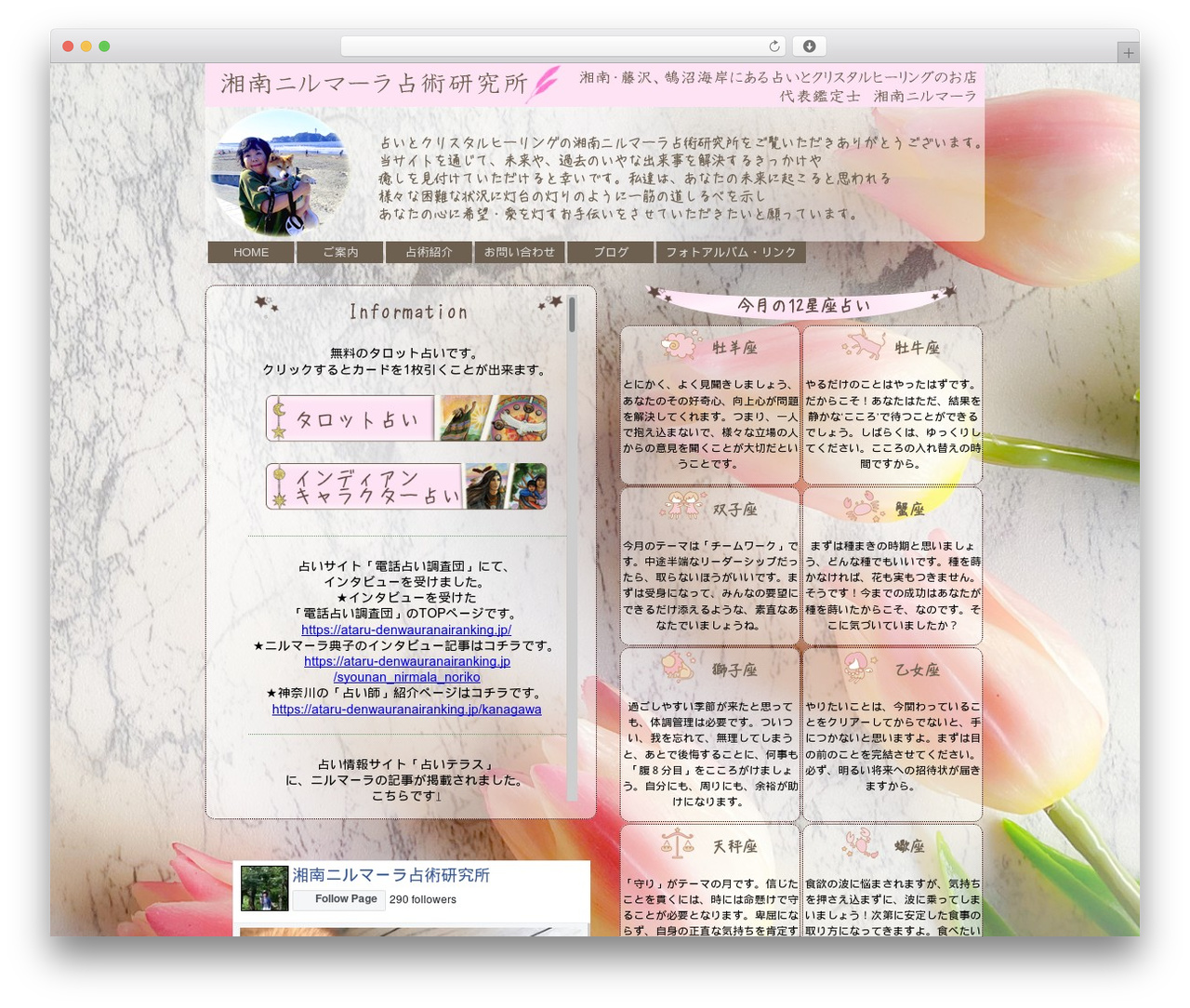Click the 牡羊座 heading text
Image resolution: width=1190 pixels, height=1008 pixels.
pyautogui.click(x=735, y=348)
